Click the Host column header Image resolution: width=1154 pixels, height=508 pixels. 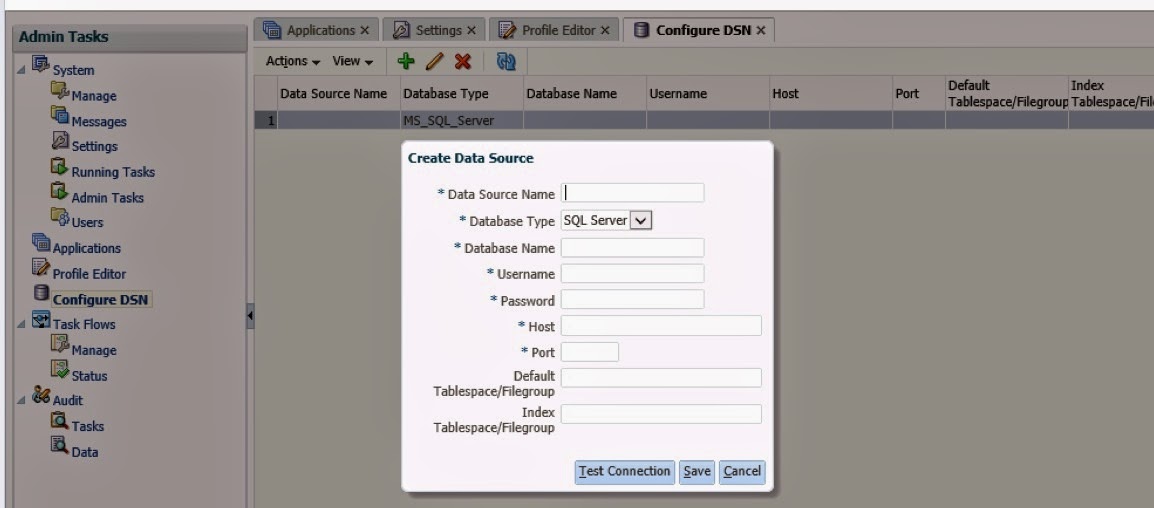831,94
